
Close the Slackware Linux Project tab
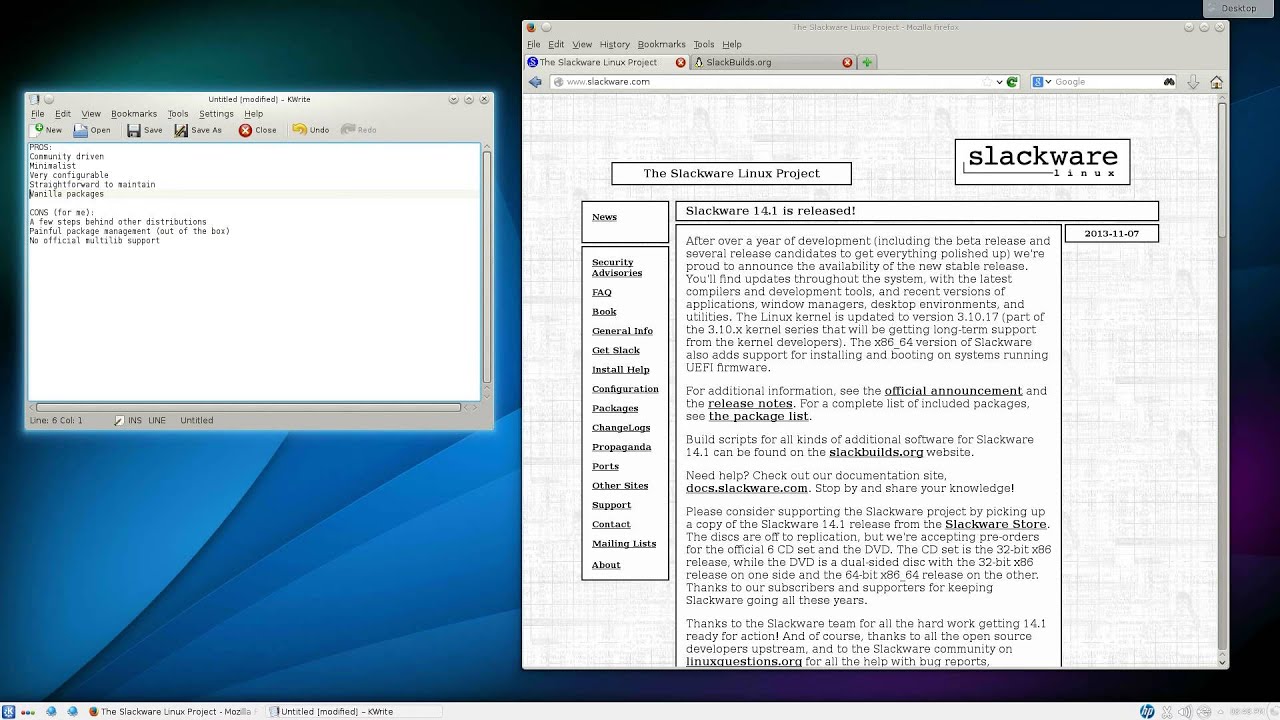(x=681, y=62)
